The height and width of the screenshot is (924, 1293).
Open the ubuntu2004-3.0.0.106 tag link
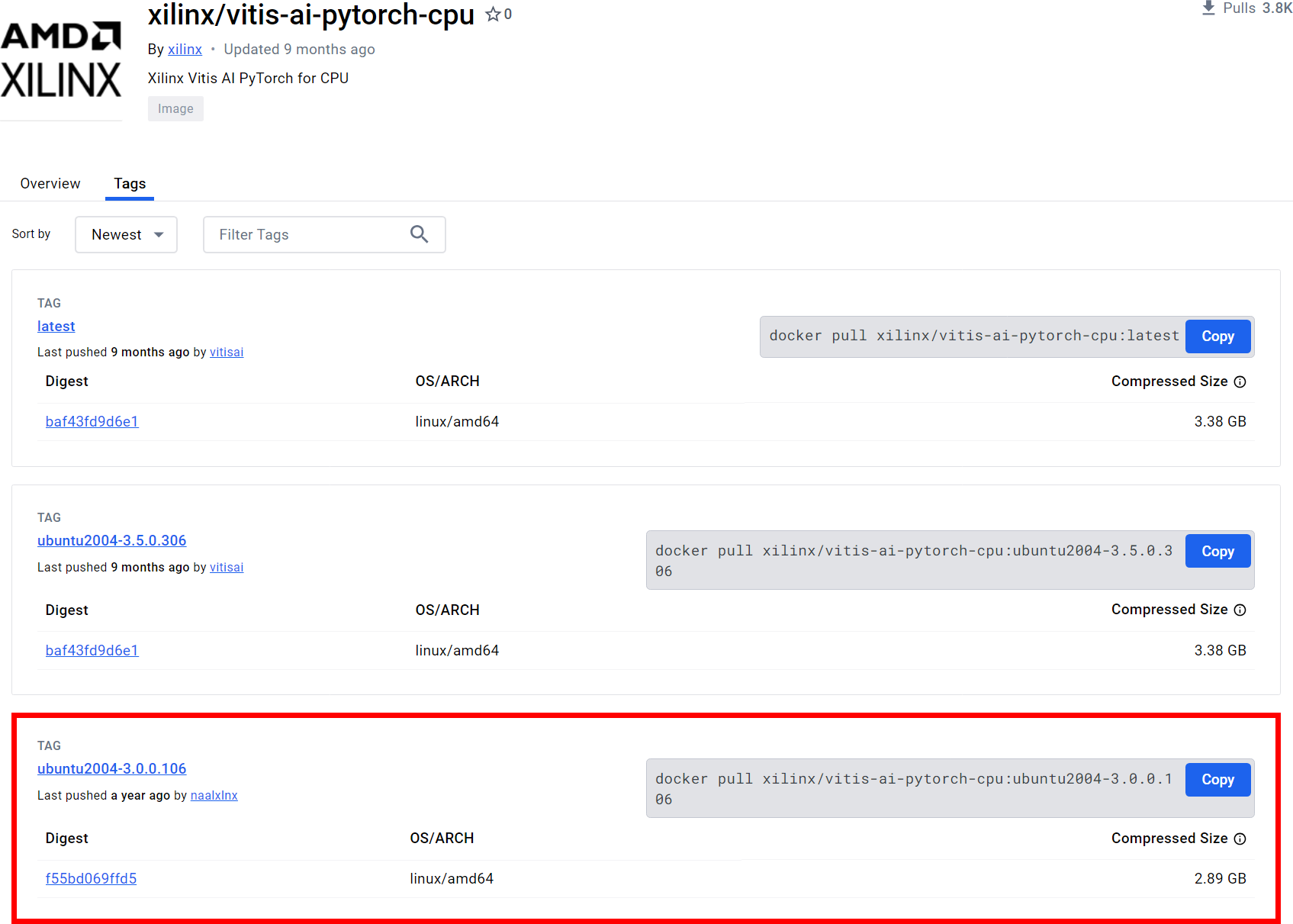tap(112, 768)
